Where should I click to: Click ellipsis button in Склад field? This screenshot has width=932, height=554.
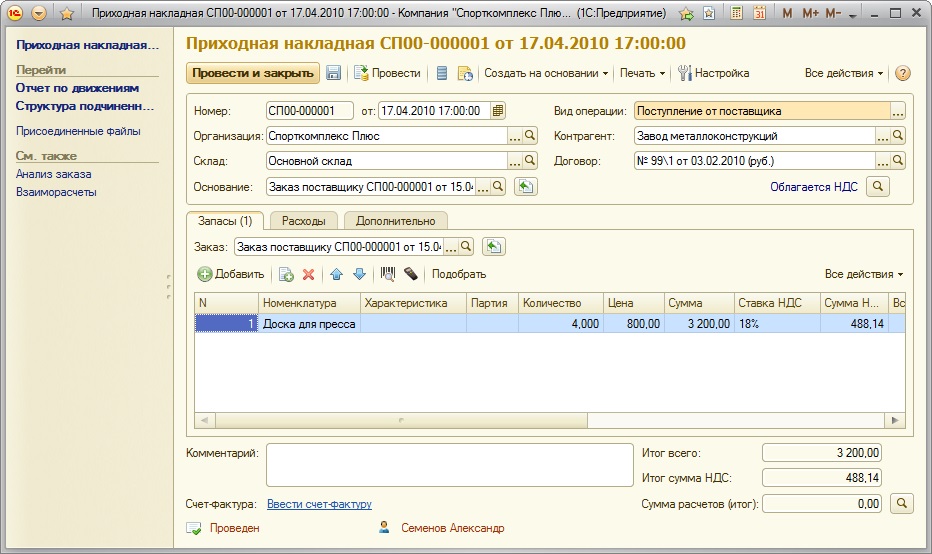[515, 161]
